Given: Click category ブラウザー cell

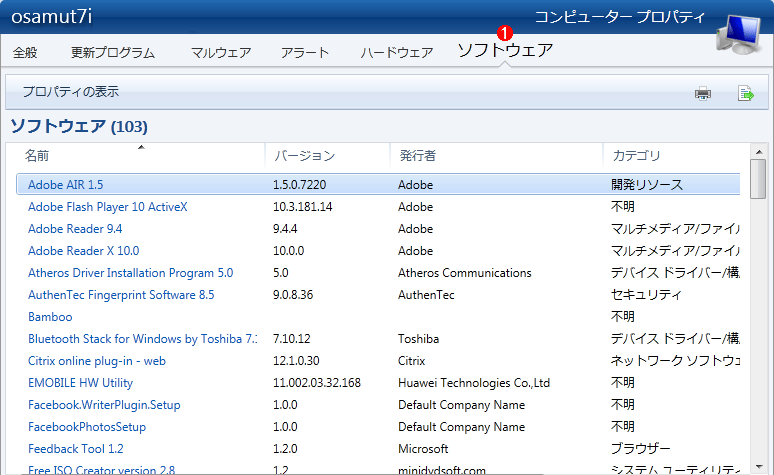Looking at the screenshot, I should [640, 449].
